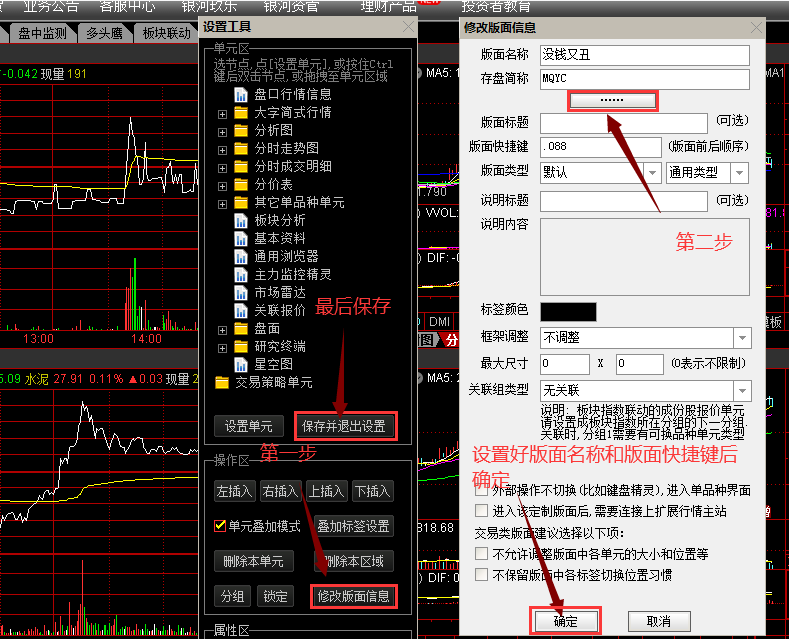Enable 外部操作不切换 checkbox

tap(482, 490)
